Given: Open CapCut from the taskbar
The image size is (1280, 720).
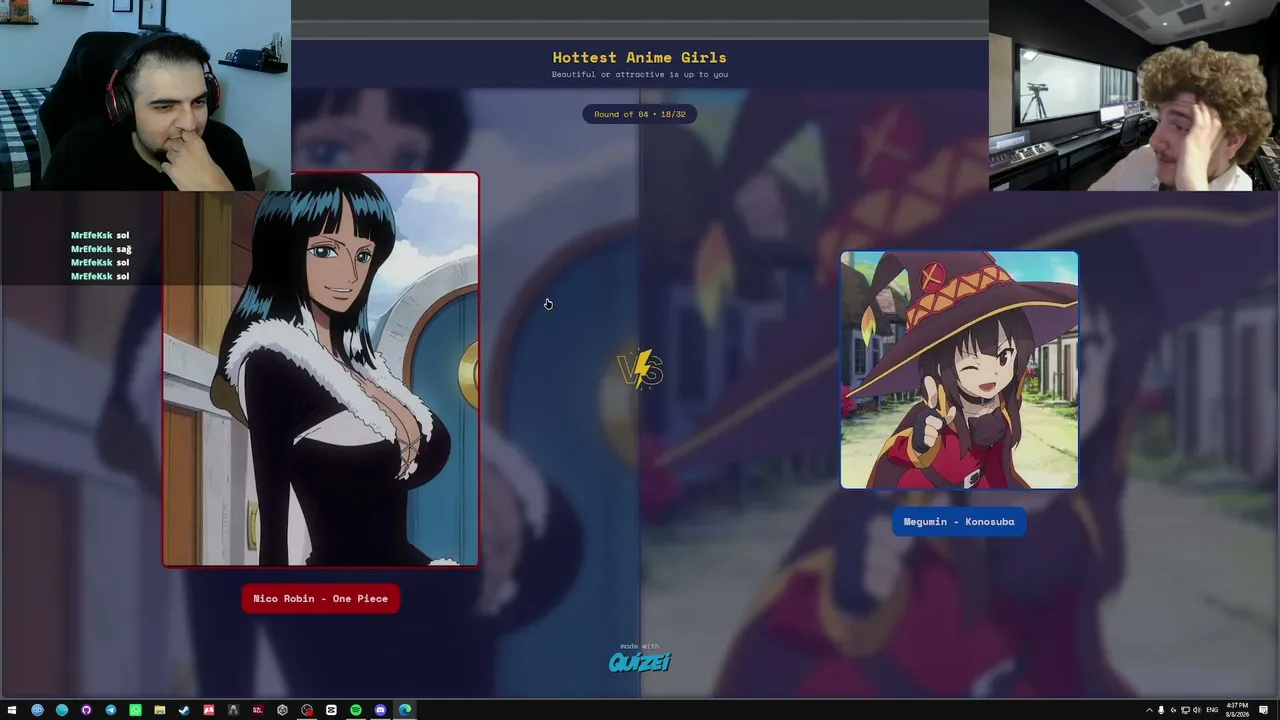Looking at the screenshot, I should [x=331, y=710].
